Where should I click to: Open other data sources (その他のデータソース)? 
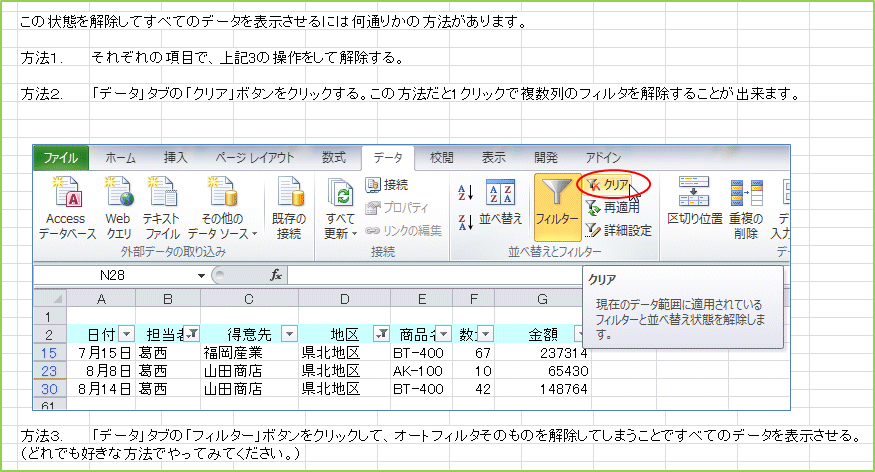click(222, 208)
